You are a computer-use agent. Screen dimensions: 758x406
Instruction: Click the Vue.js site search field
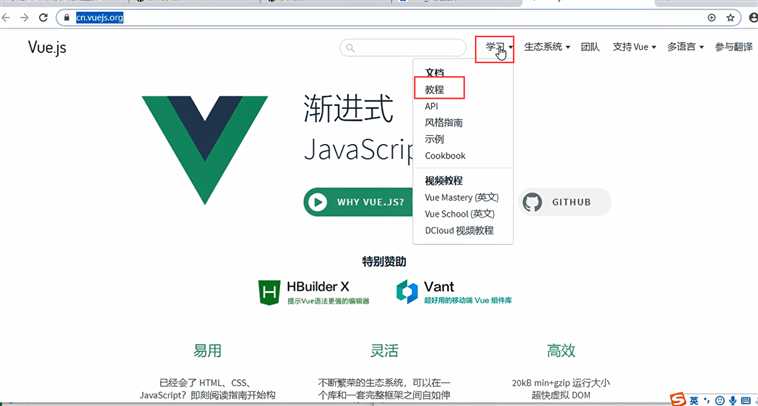click(x=403, y=48)
